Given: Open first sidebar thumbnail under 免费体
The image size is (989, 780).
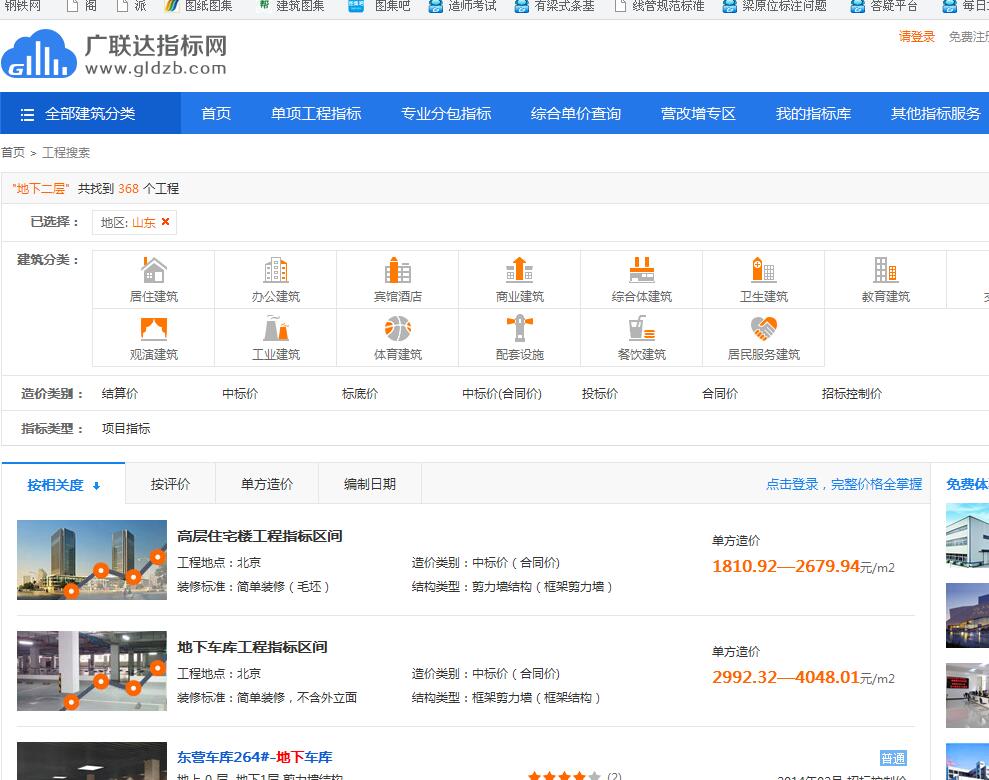Looking at the screenshot, I should point(968,535).
